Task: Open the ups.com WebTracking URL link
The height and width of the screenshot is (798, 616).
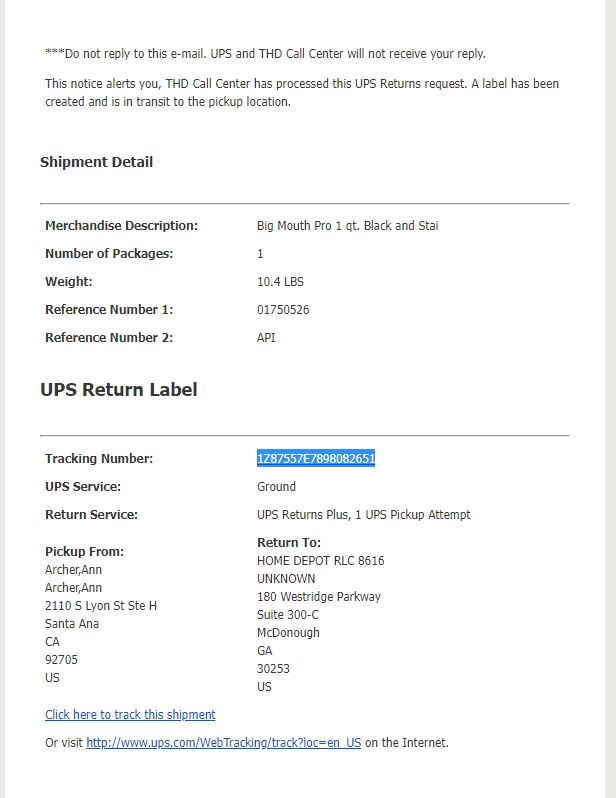Action: point(223,743)
